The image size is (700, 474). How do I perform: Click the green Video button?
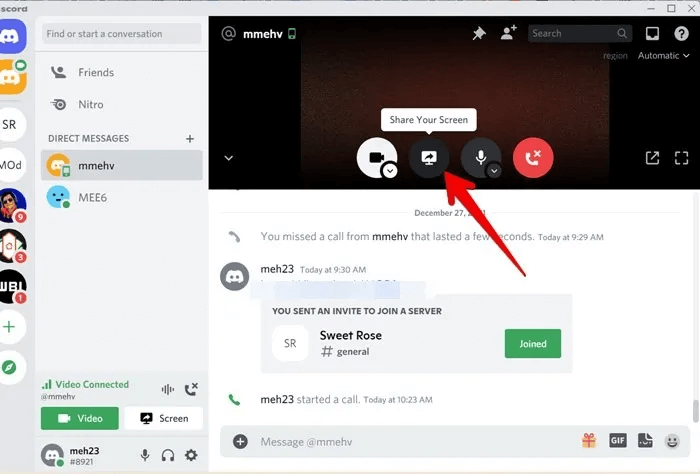pyautogui.click(x=80, y=418)
